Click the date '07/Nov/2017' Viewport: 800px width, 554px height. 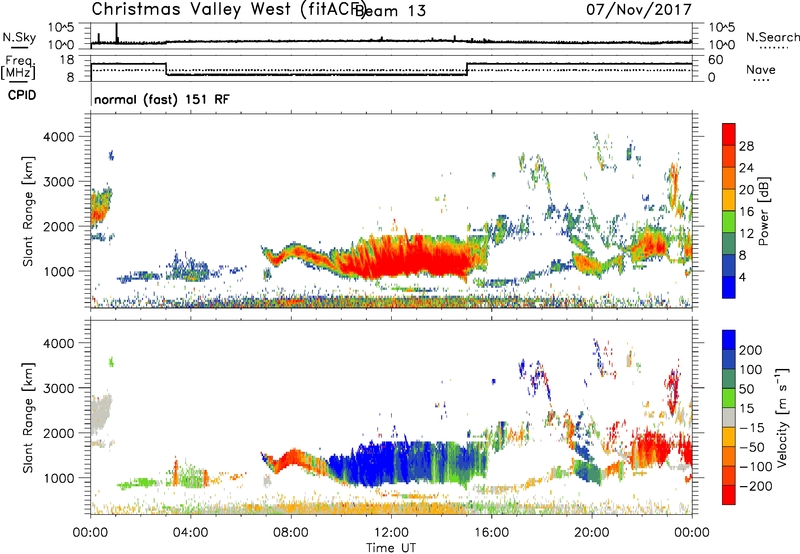pyautogui.click(x=639, y=9)
